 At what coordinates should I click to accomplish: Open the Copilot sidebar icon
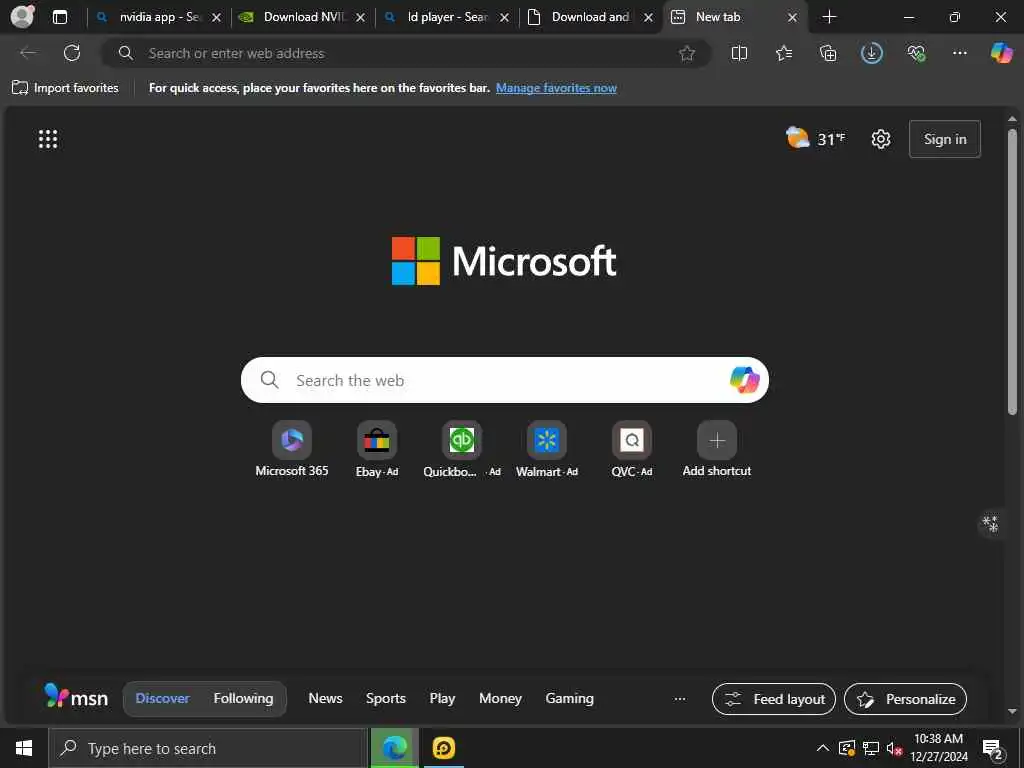tap(1002, 53)
